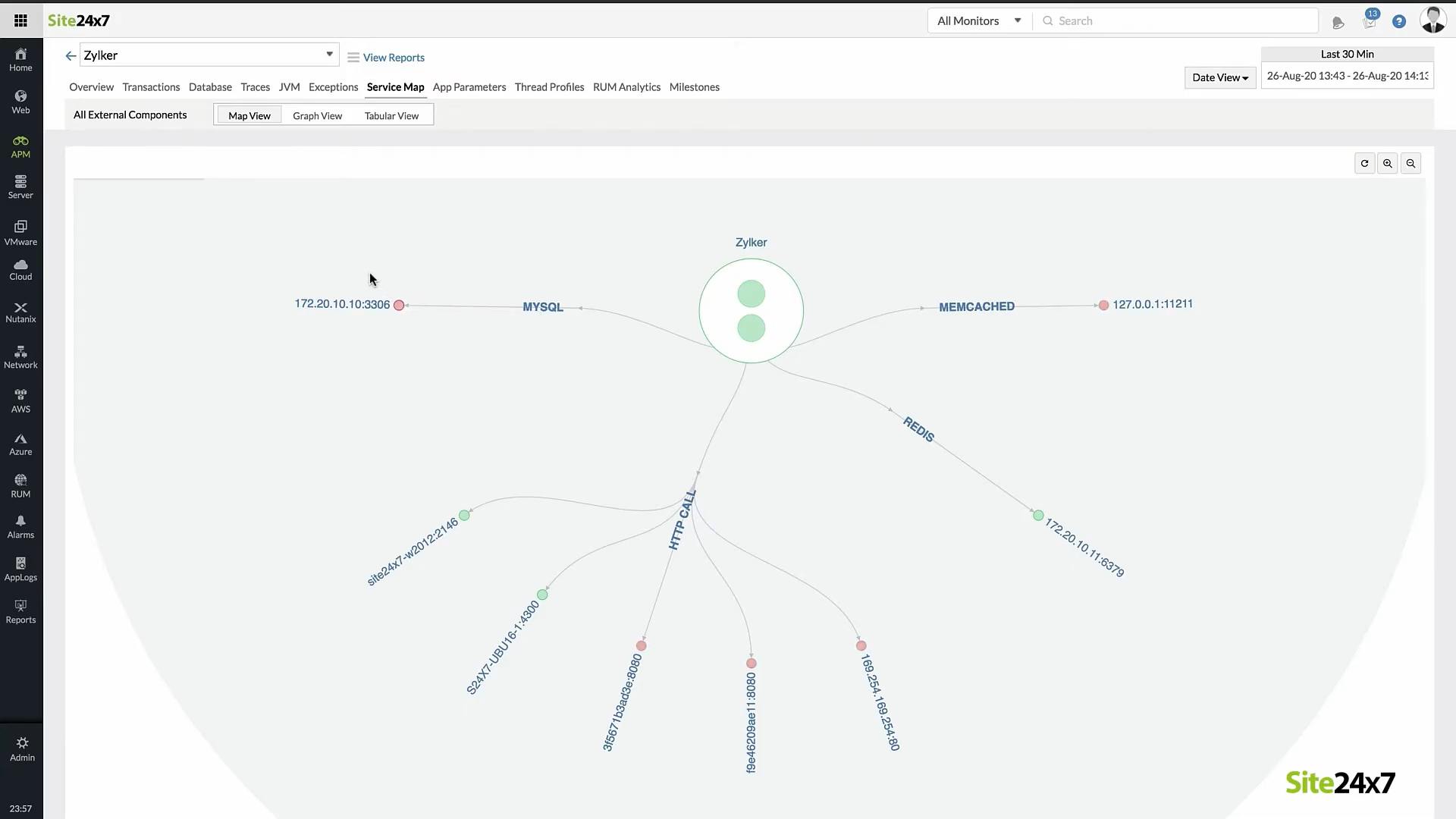Viewport: 1456px width, 819px height.
Task: Open the Traces tab
Action: click(x=255, y=87)
